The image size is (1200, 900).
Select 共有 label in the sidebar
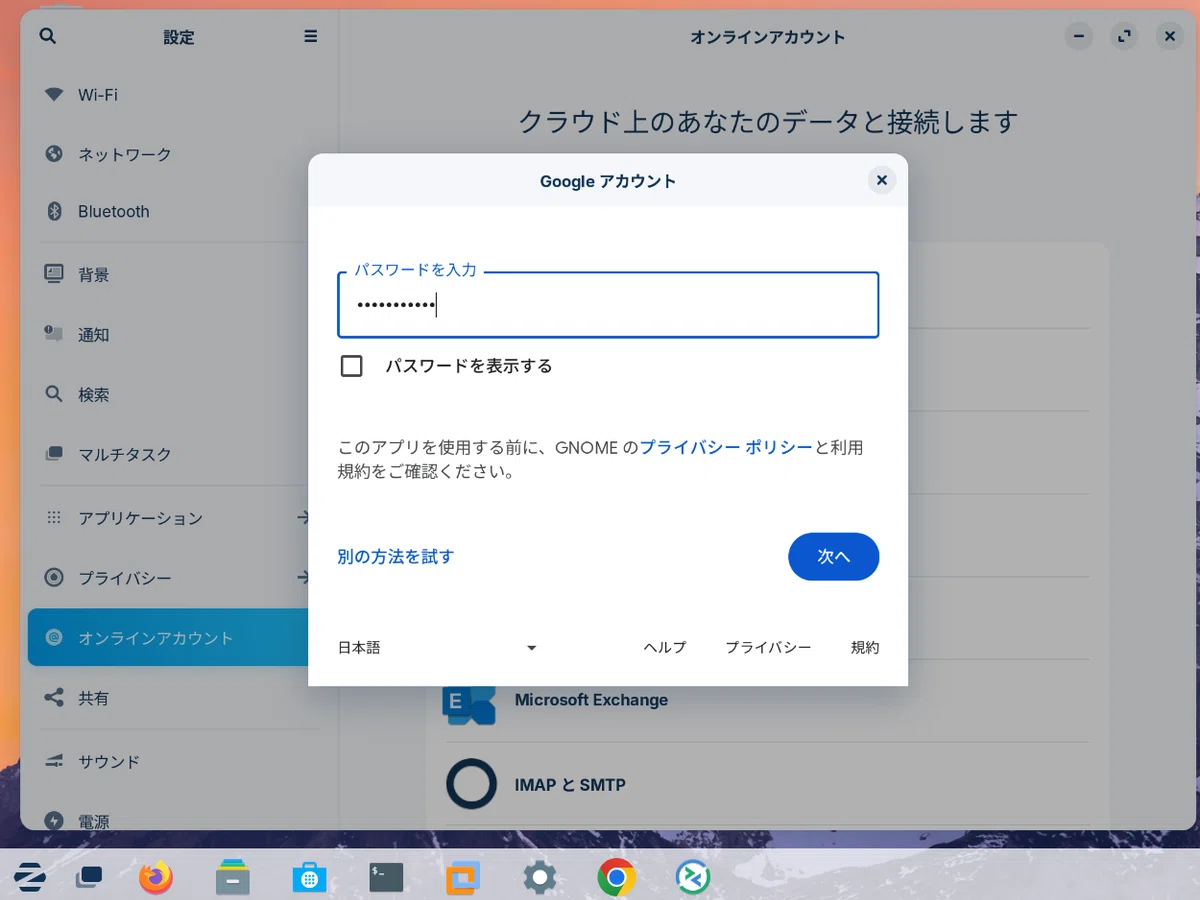[94, 698]
